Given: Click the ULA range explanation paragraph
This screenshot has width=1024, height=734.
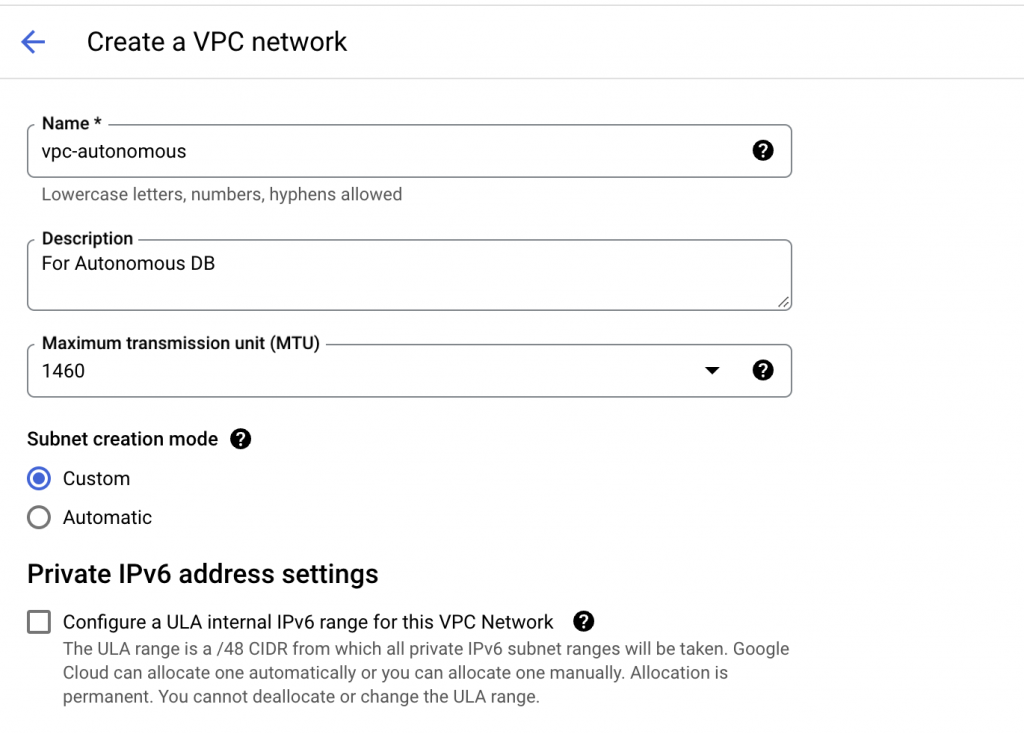Looking at the screenshot, I should [426, 673].
